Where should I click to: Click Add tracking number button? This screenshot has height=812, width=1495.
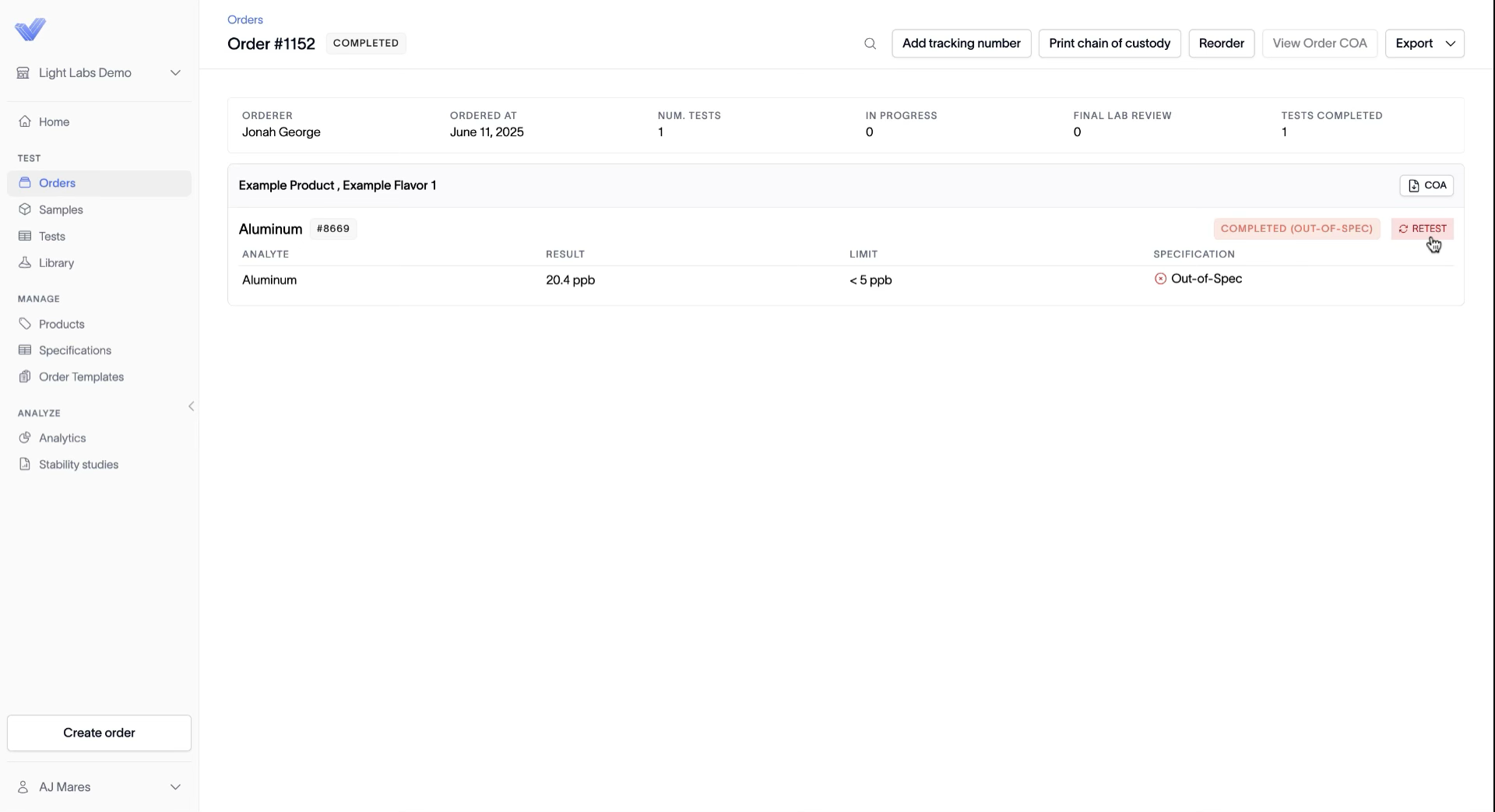coord(961,44)
